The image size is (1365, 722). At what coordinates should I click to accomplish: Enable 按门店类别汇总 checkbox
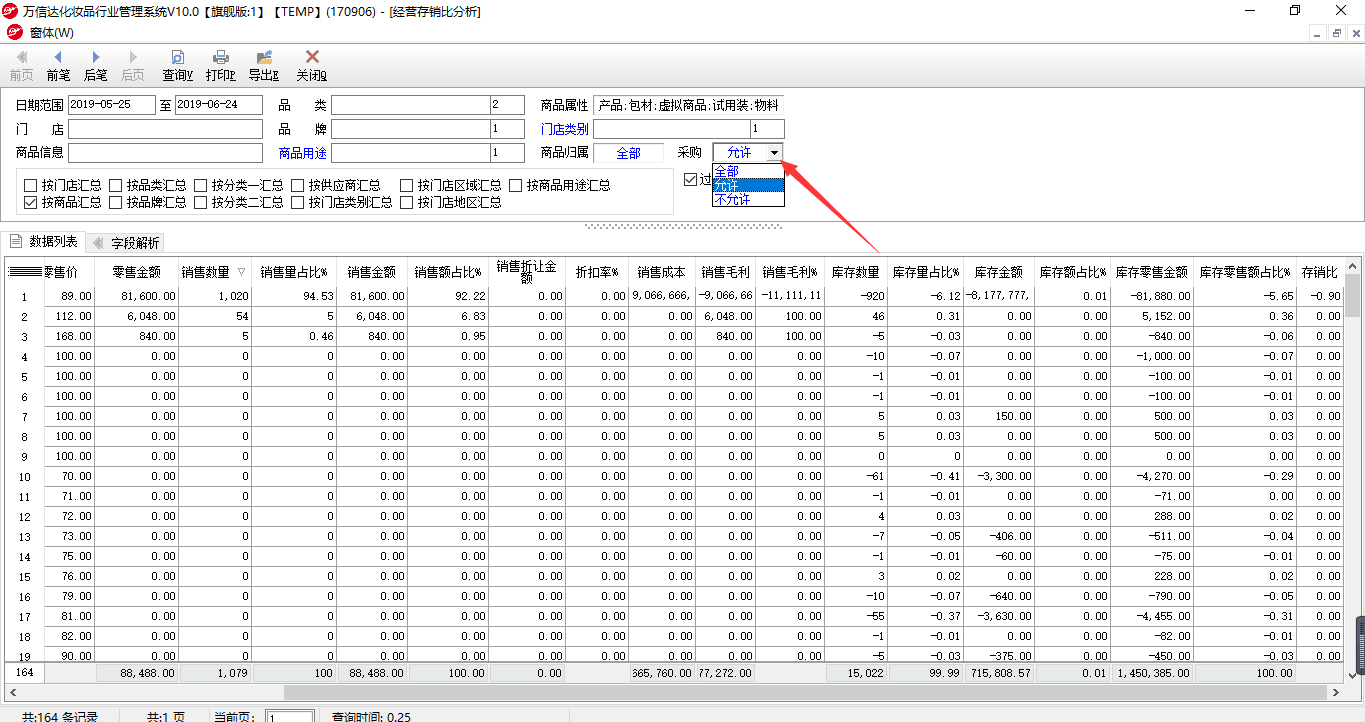click(x=298, y=202)
